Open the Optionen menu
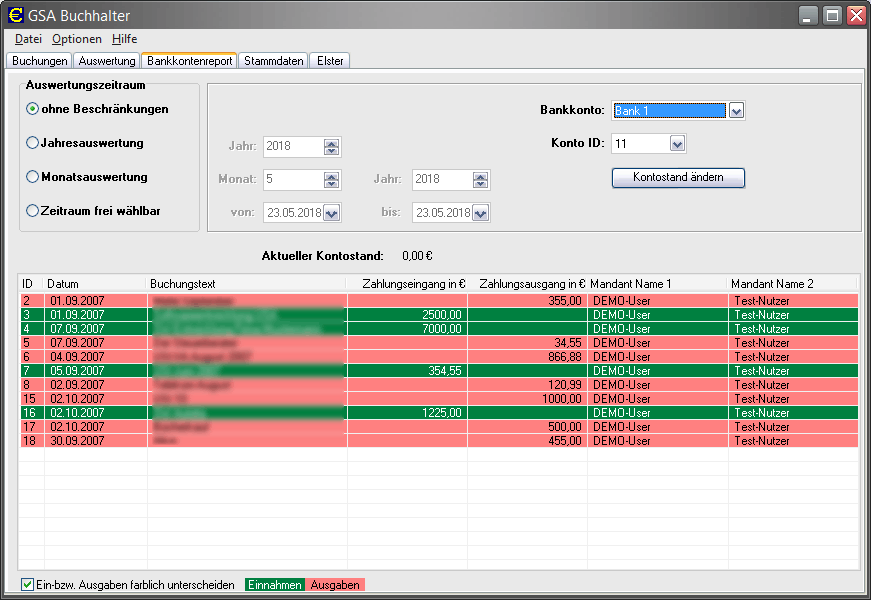 click(77, 39)
